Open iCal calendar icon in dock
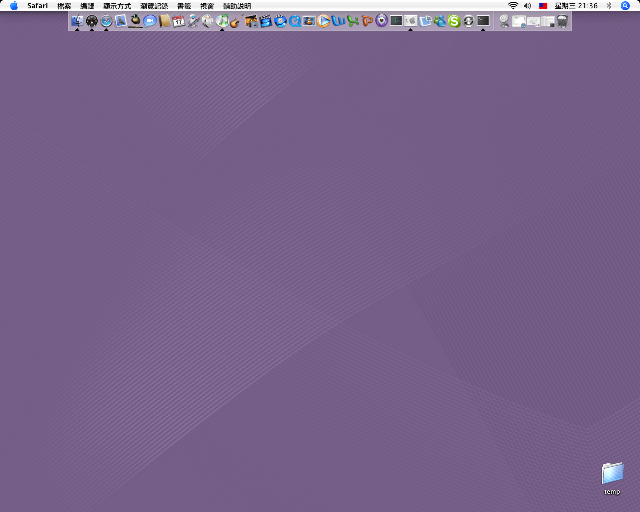The width and height of the screenshot is (640, 512). (179, 21)
